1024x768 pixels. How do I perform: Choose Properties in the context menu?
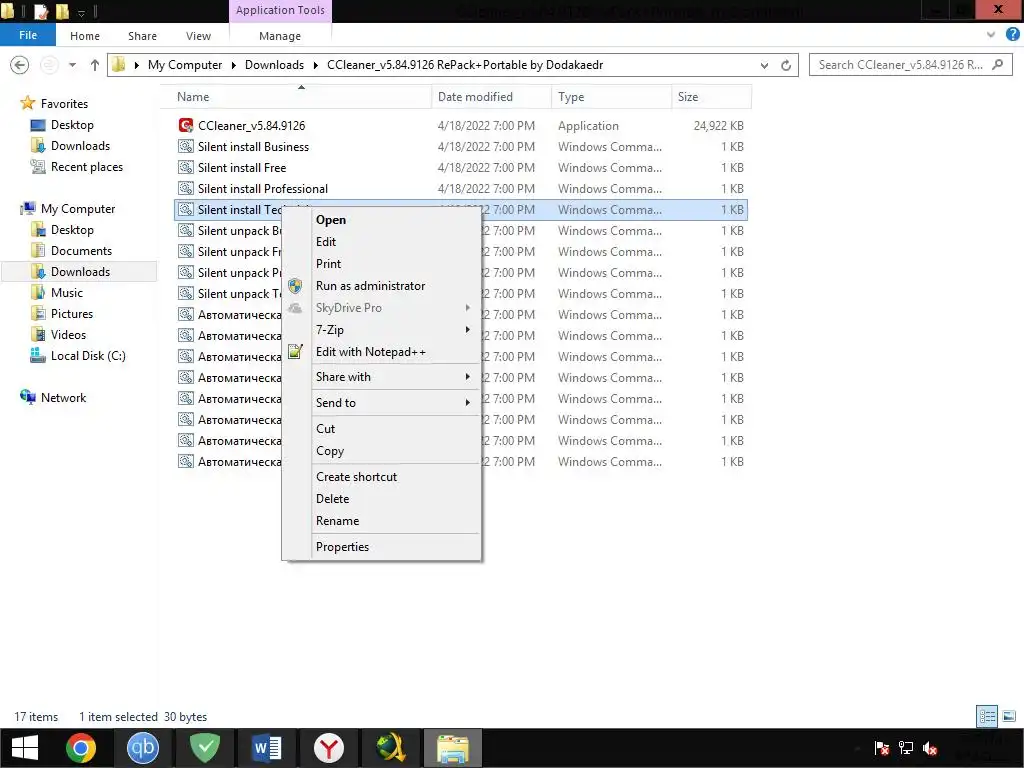(x=381, y=547)
